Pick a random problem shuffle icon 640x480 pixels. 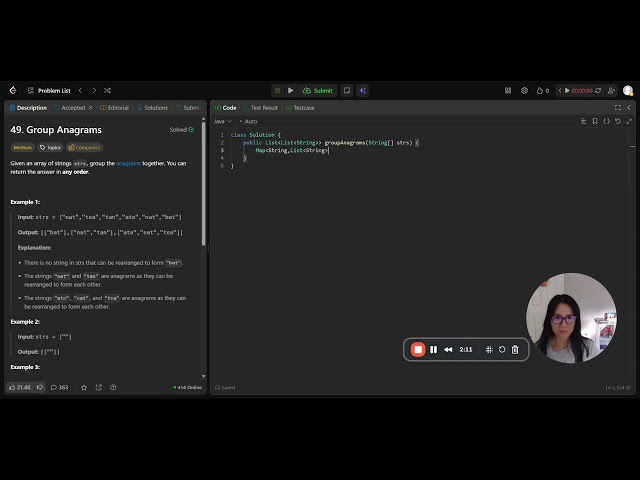click(107, 91)
